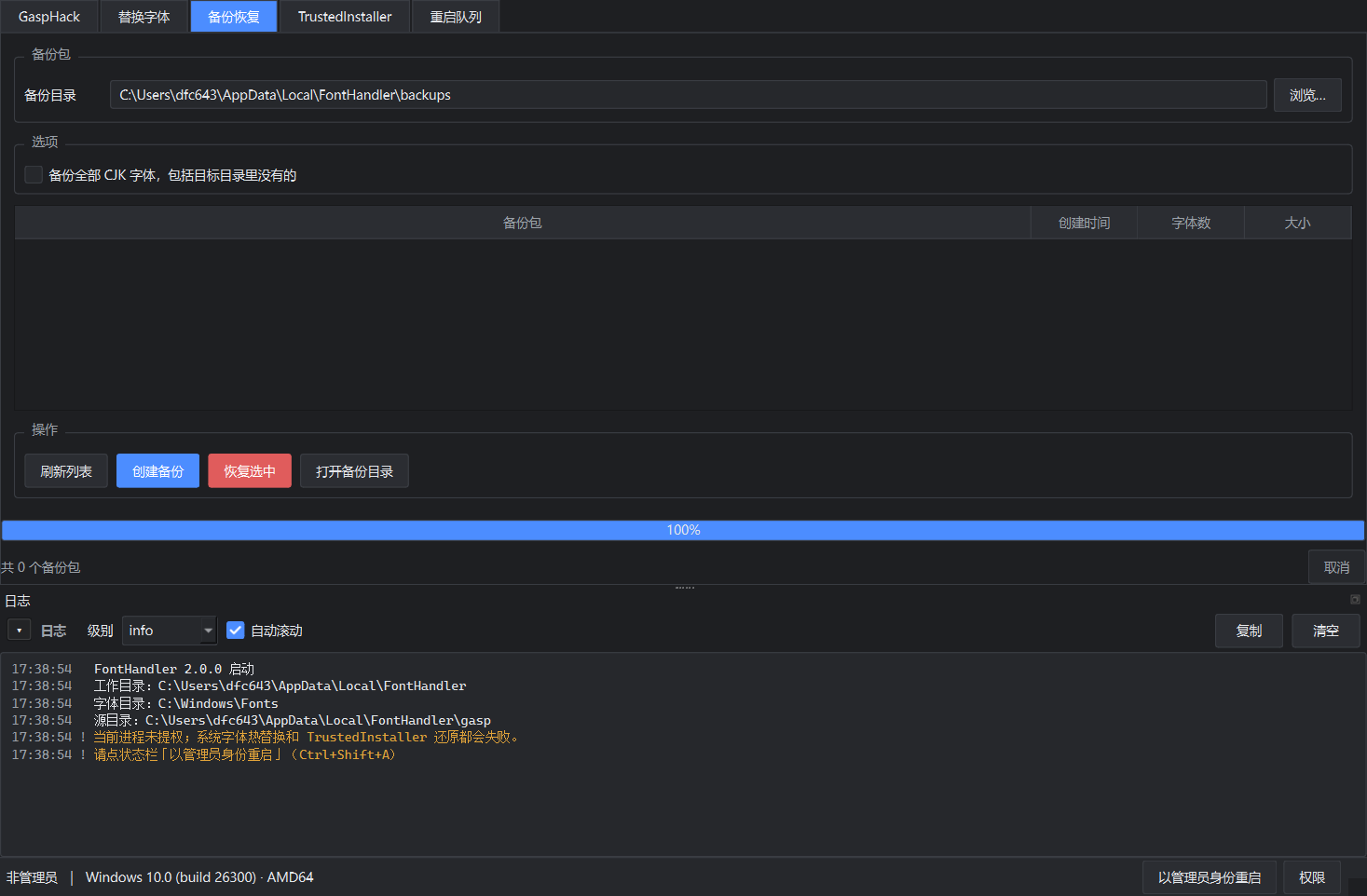This screenshot has width=1367, height=896.
Task: Click the warning line starting with 请点状态栏
Action: tap(244, 754)
